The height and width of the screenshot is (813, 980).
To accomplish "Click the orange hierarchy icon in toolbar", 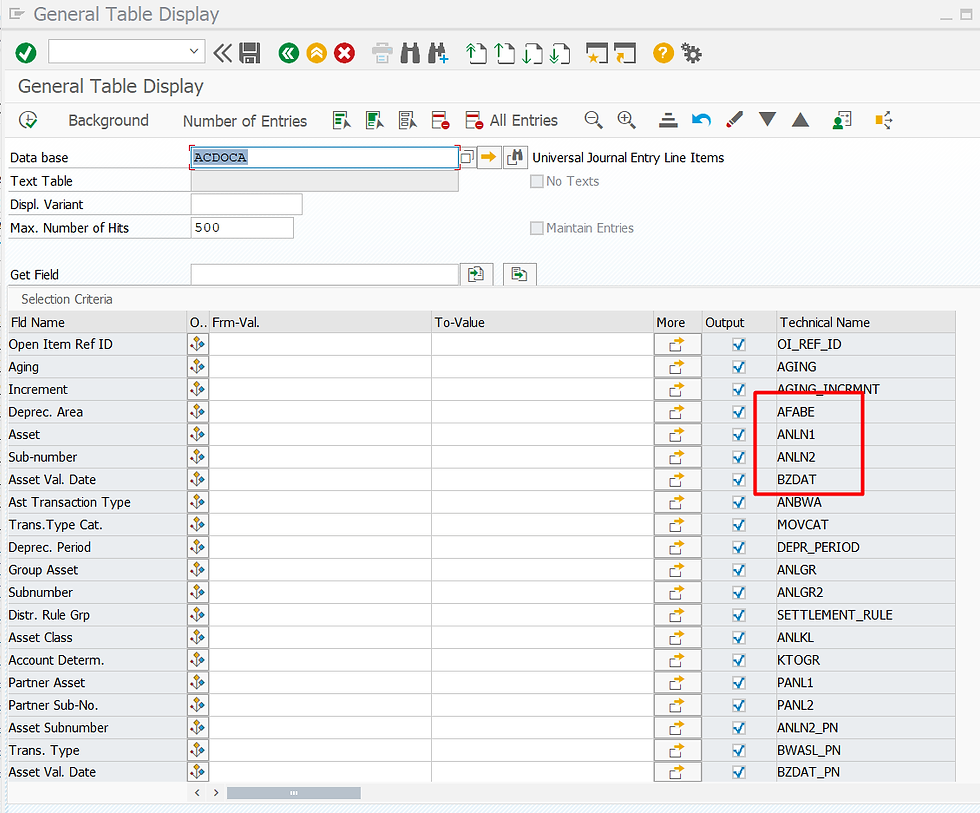I will (884, 120).
